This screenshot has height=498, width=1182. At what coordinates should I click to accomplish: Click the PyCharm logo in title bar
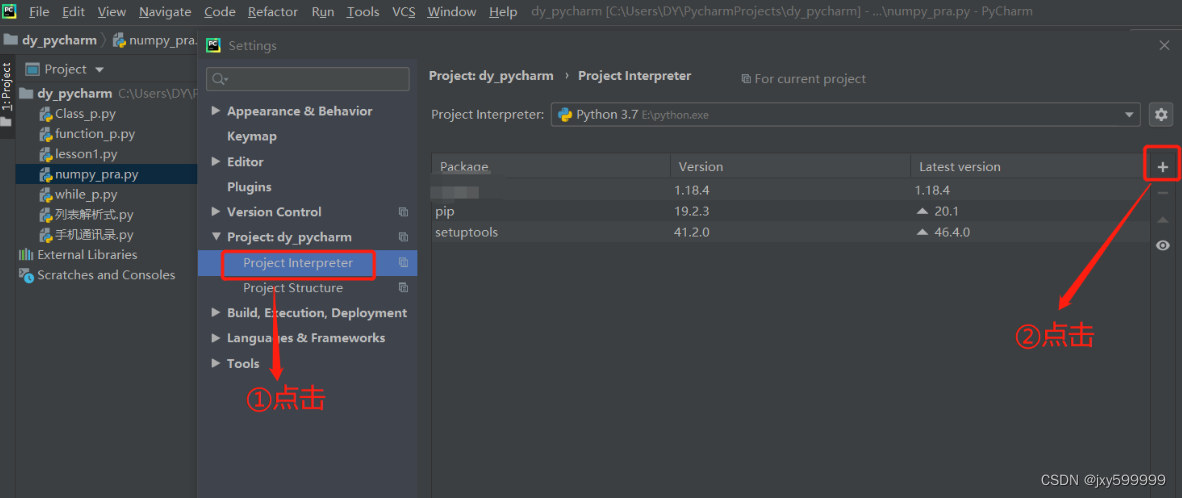(10, 11)
